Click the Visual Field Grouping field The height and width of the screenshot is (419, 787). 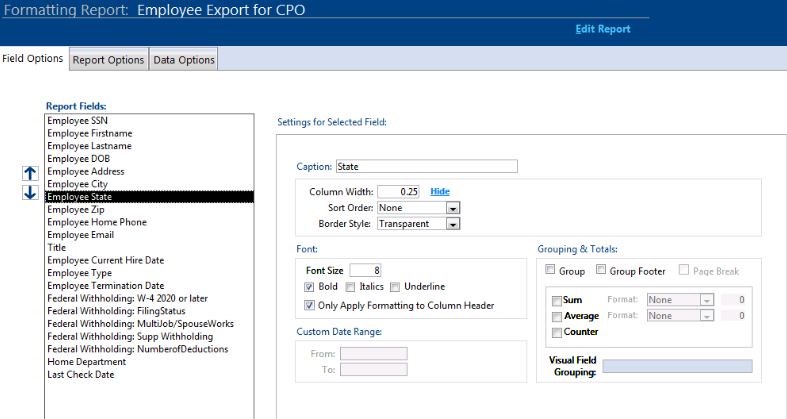point(678,366)
